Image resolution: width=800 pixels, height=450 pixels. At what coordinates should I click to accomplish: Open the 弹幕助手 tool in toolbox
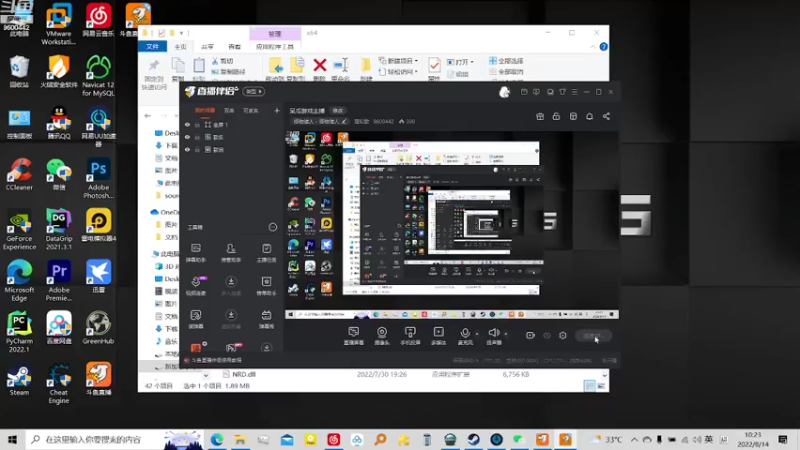(196, 252)
